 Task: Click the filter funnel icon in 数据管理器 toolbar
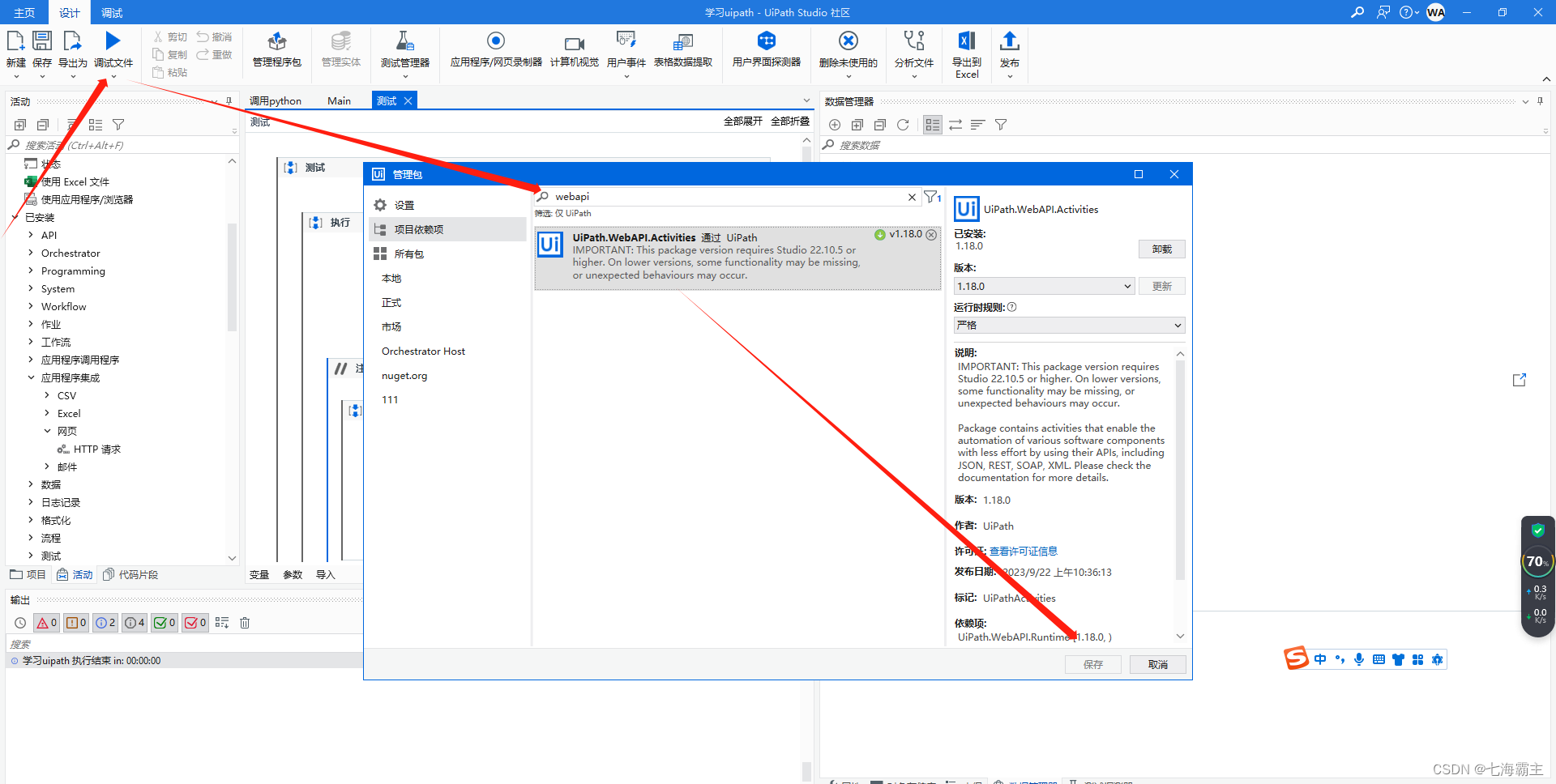click(x=1001, y=125)
